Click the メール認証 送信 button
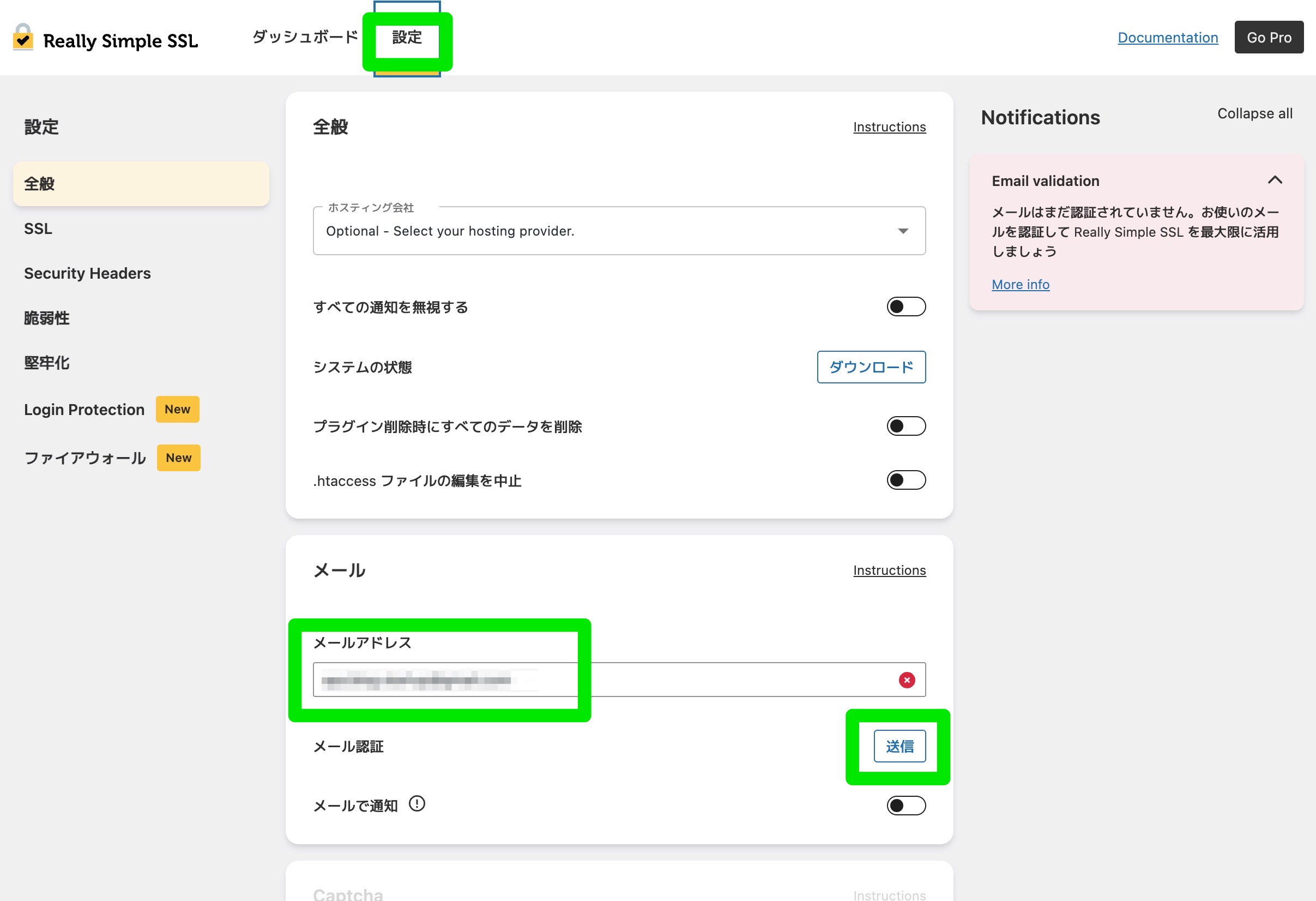Viewport: 1316px width, 901px height. pyautogui.click(x=899, y=746)
